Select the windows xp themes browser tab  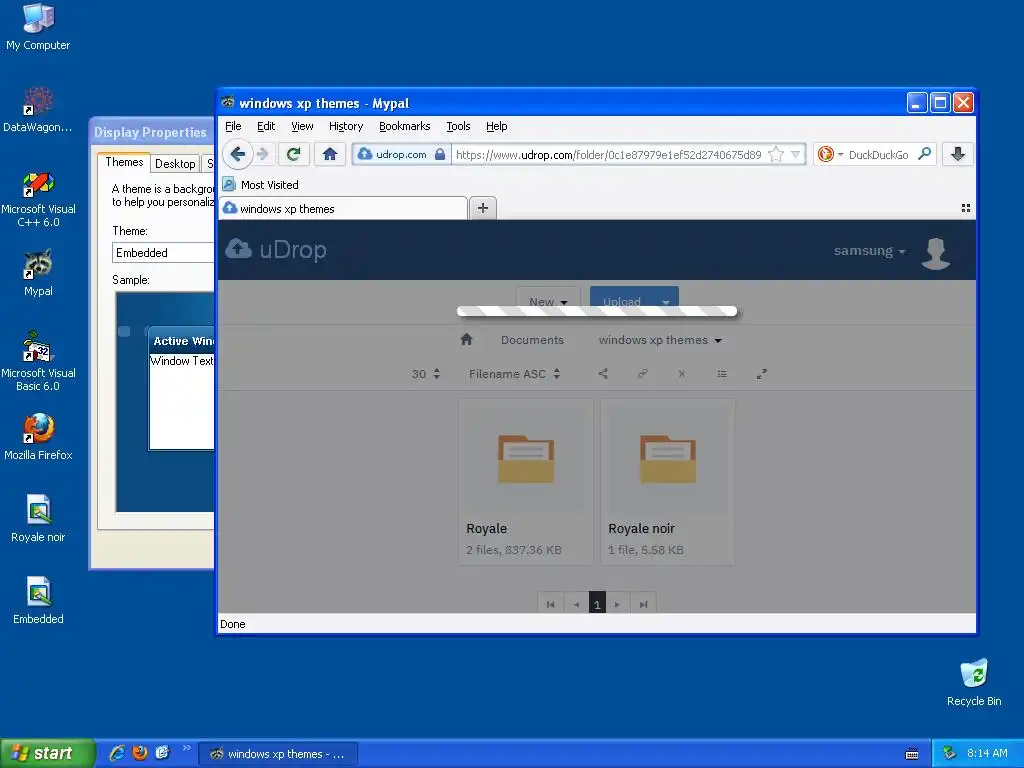[x=344, y=208]
